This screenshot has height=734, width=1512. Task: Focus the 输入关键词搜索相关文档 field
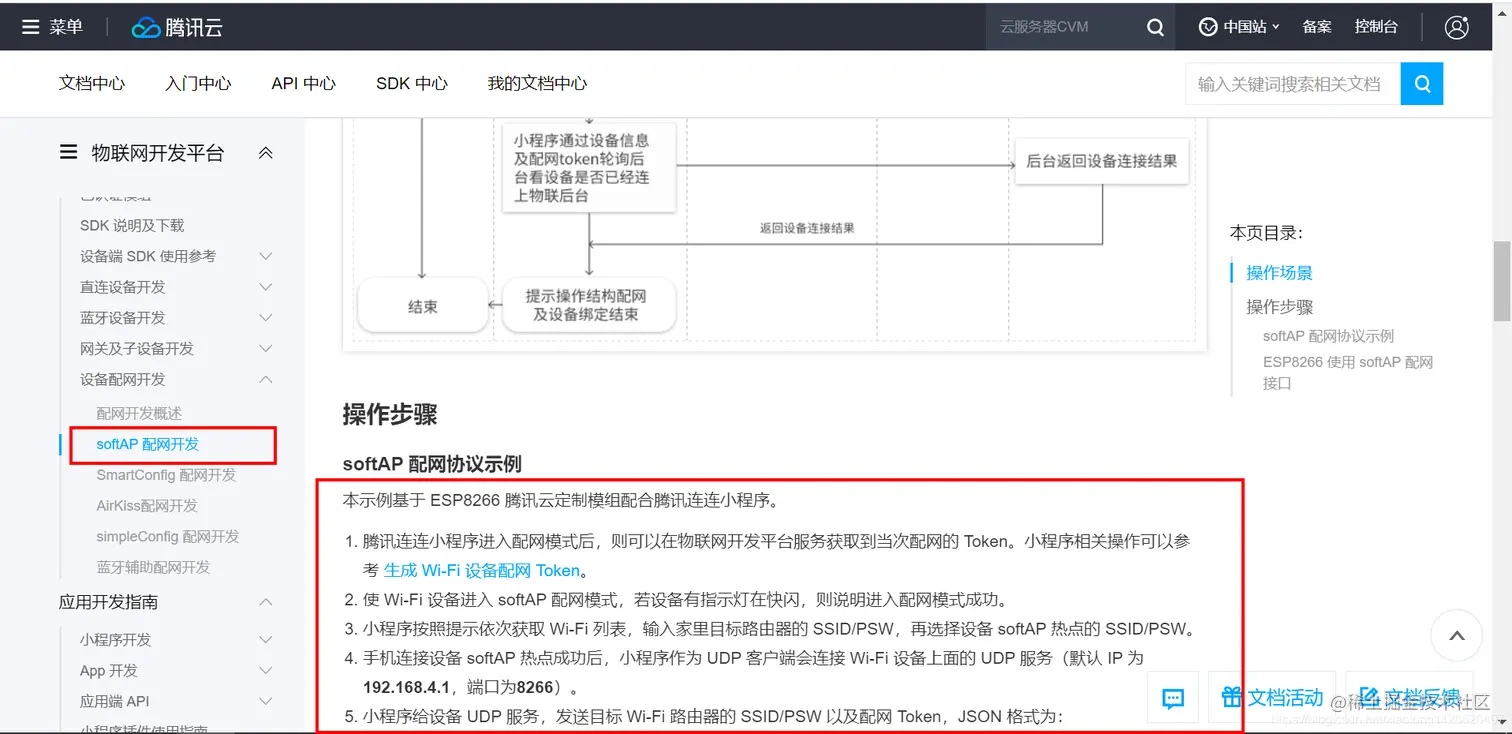[1293, 84]
